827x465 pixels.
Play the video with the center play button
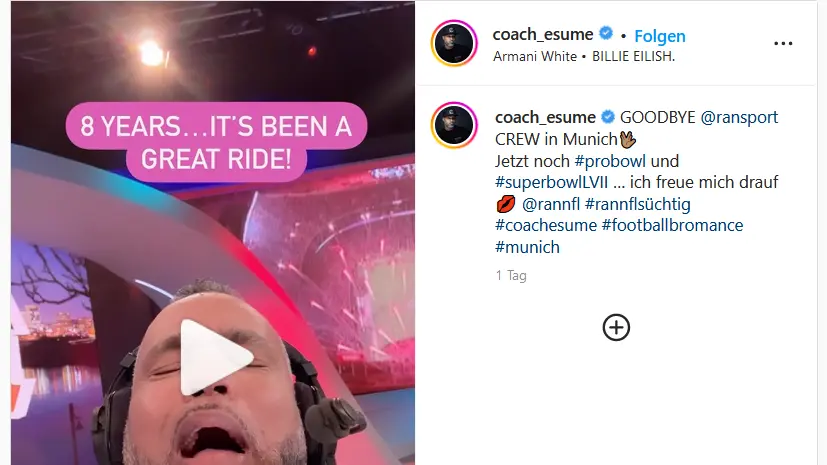coord(215,357)
